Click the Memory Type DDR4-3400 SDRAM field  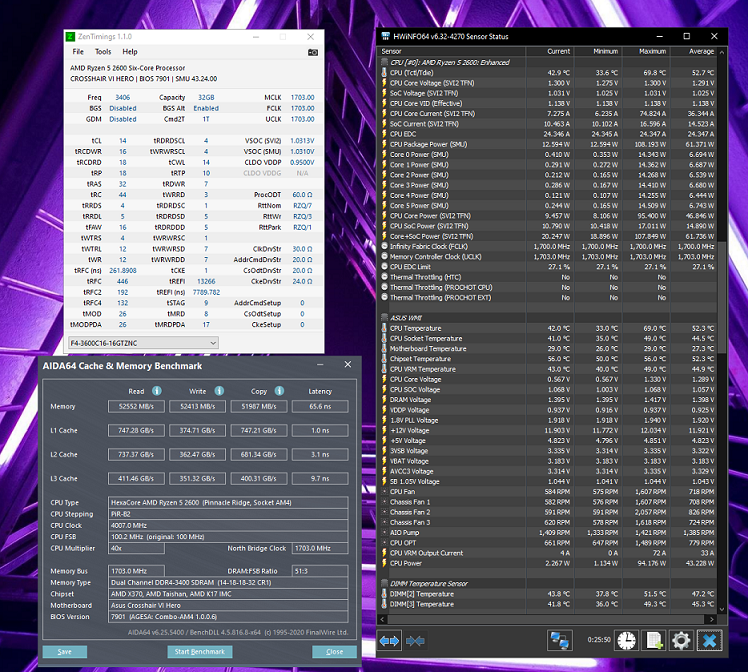pos(229,582)
